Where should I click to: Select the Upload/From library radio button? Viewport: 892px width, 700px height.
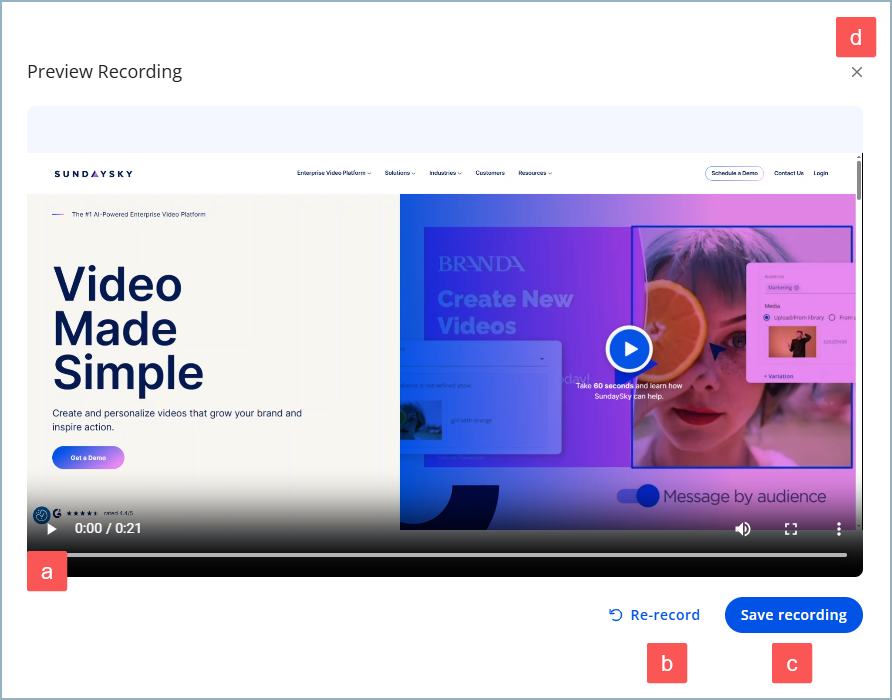click(x=766, y=318)
